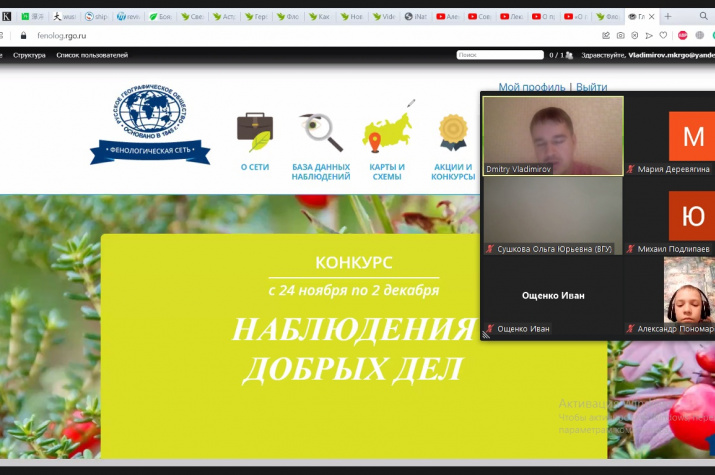Click muted mic icon beside the Ощенко Иван label
Viewport: 715px width, 475px height.
click(490, 329)
